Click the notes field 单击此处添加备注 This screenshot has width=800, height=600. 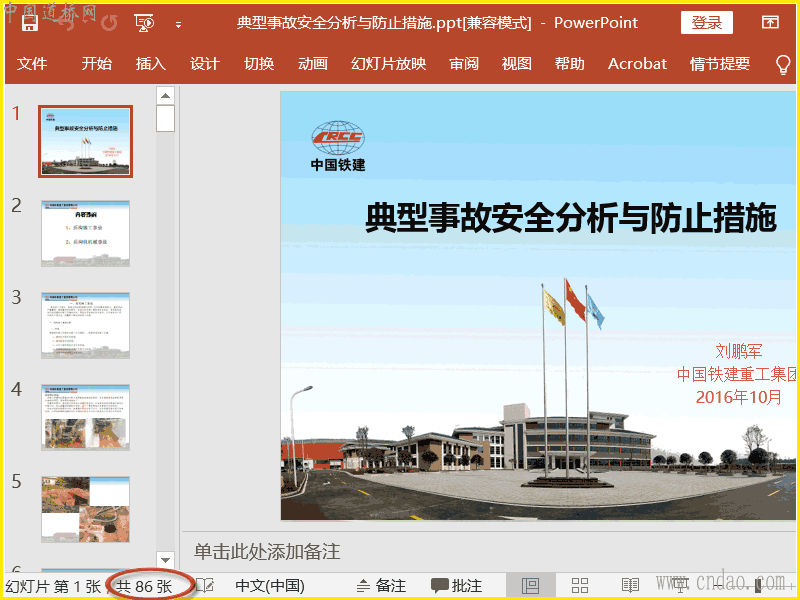click(x=267, y=552)
